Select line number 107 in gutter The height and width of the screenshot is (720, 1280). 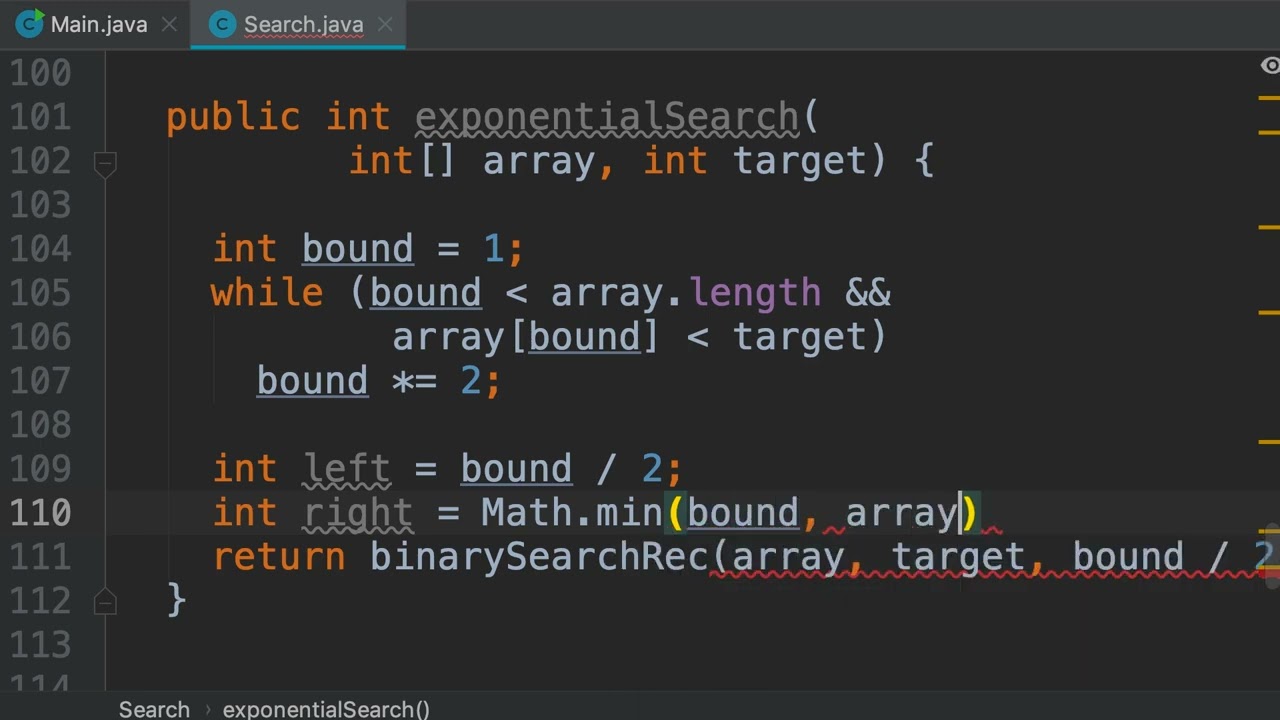click(40, 381)
